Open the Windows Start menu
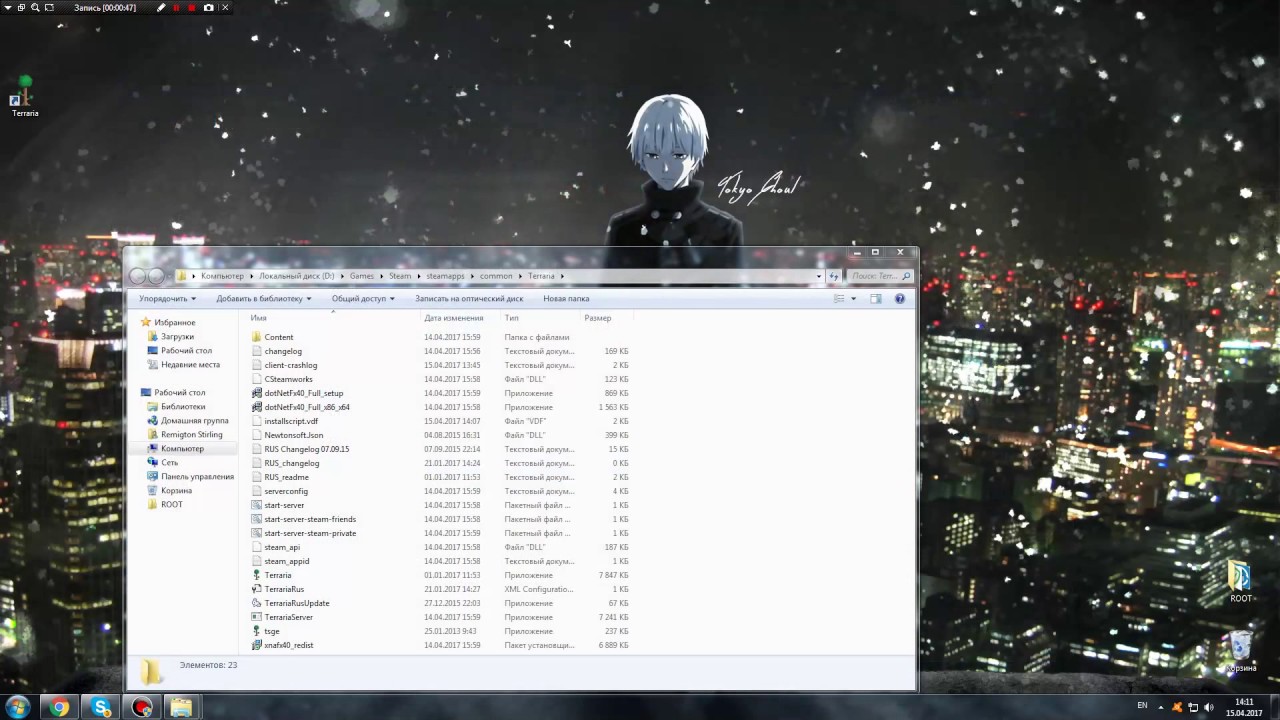The image size is (1280, 720). [x=17, y=707]
